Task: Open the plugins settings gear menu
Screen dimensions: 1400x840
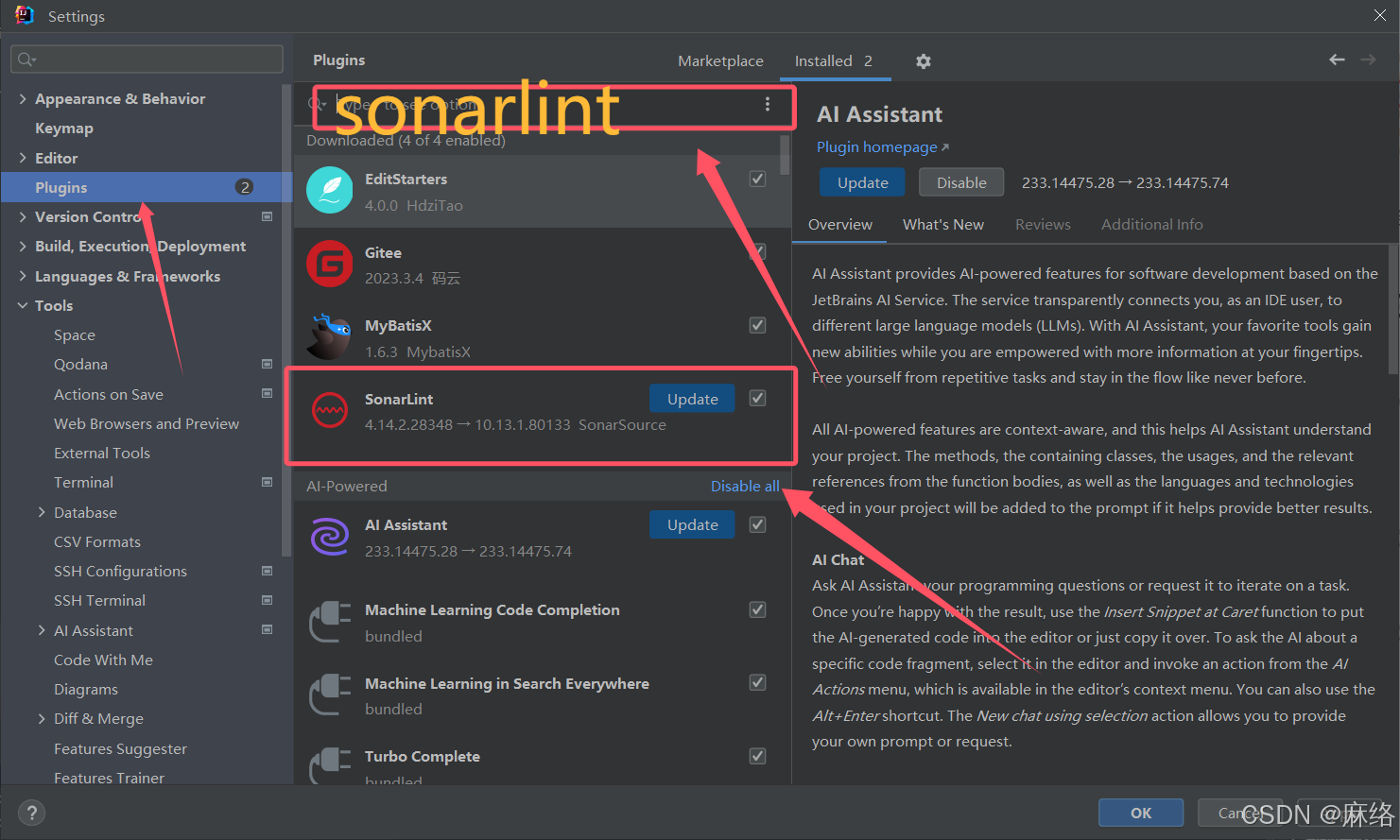Action: 923,60
